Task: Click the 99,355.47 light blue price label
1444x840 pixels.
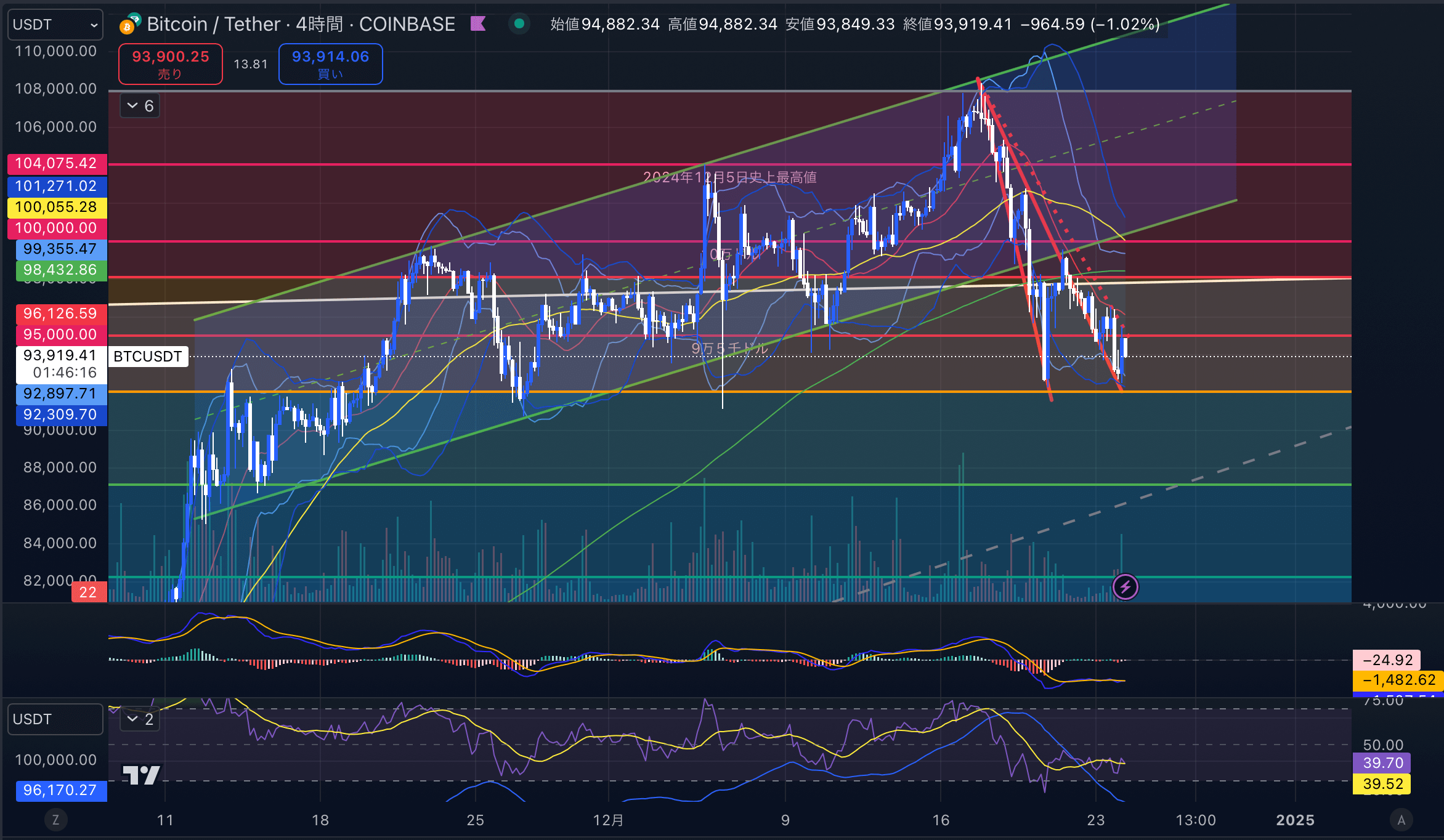Action: click(61, 249)
